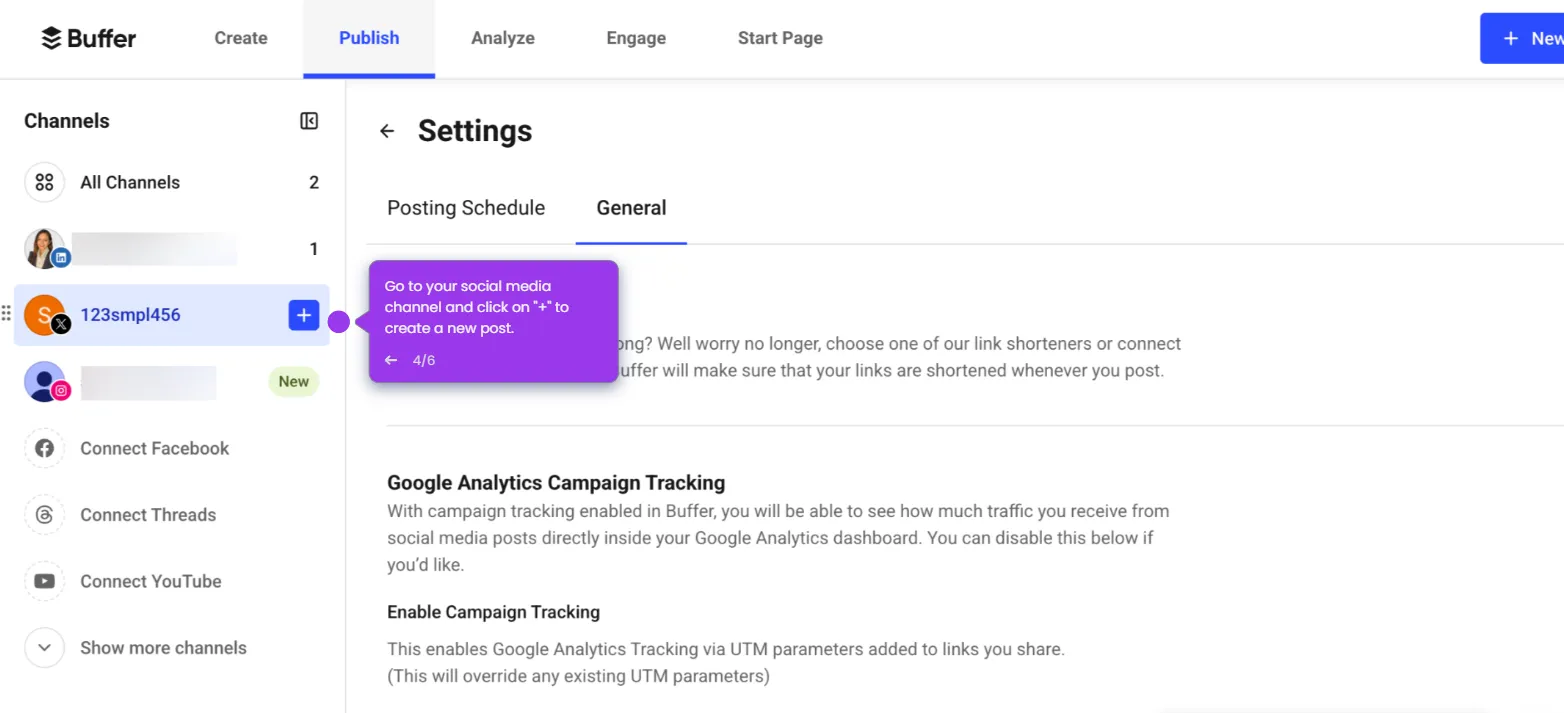
Task: Click the + button to create a new post
Action: 303,314
